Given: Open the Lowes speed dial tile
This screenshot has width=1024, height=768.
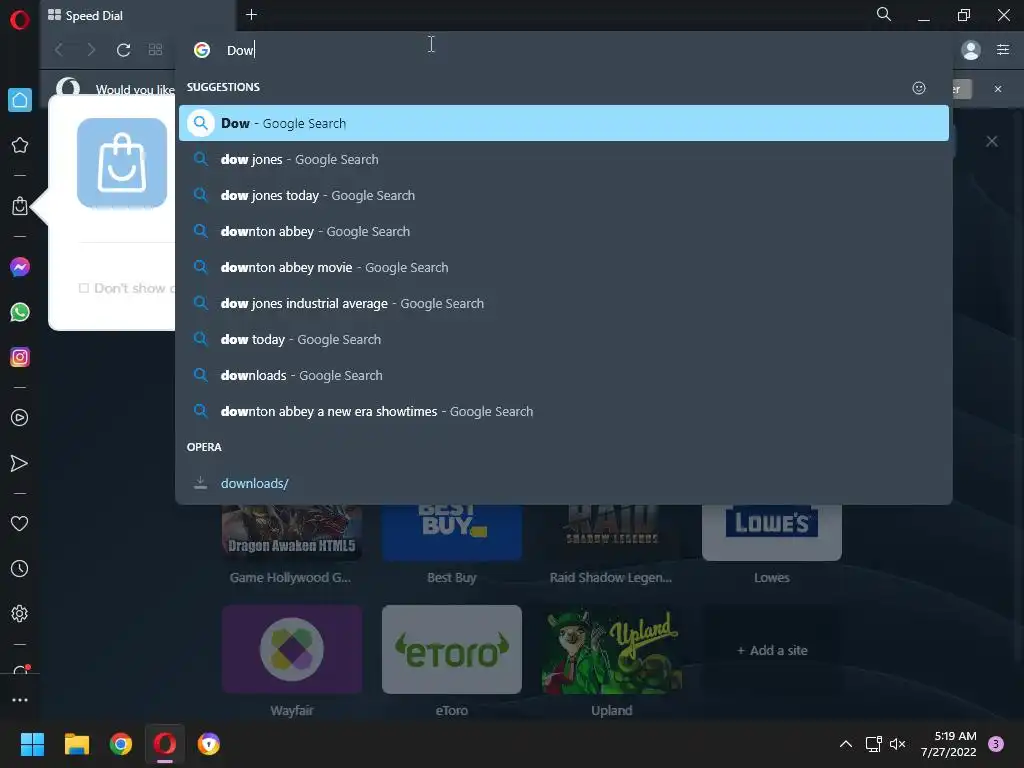Looking at the screenshot, I should pos(771,532).
